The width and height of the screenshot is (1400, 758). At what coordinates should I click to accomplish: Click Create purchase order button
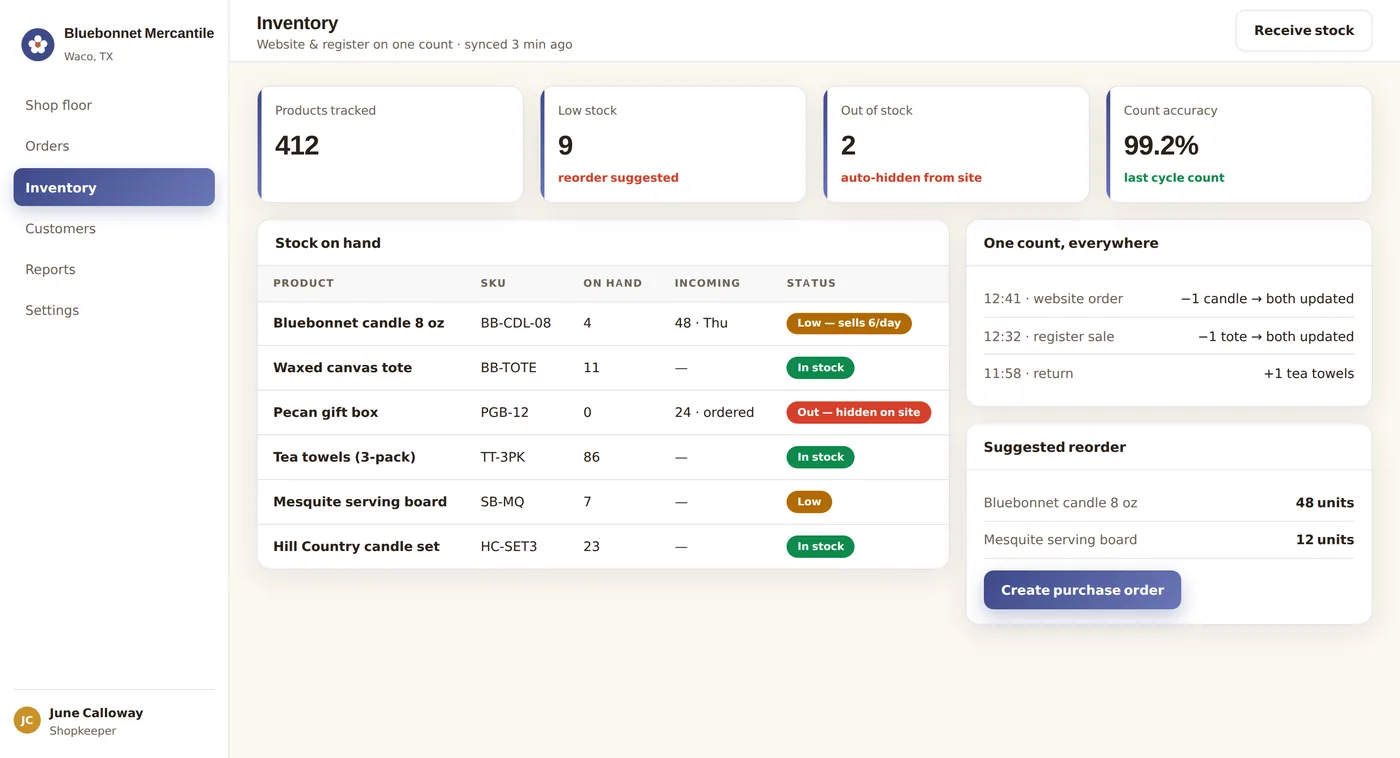pyautogui.click(x=1082, y=590)
